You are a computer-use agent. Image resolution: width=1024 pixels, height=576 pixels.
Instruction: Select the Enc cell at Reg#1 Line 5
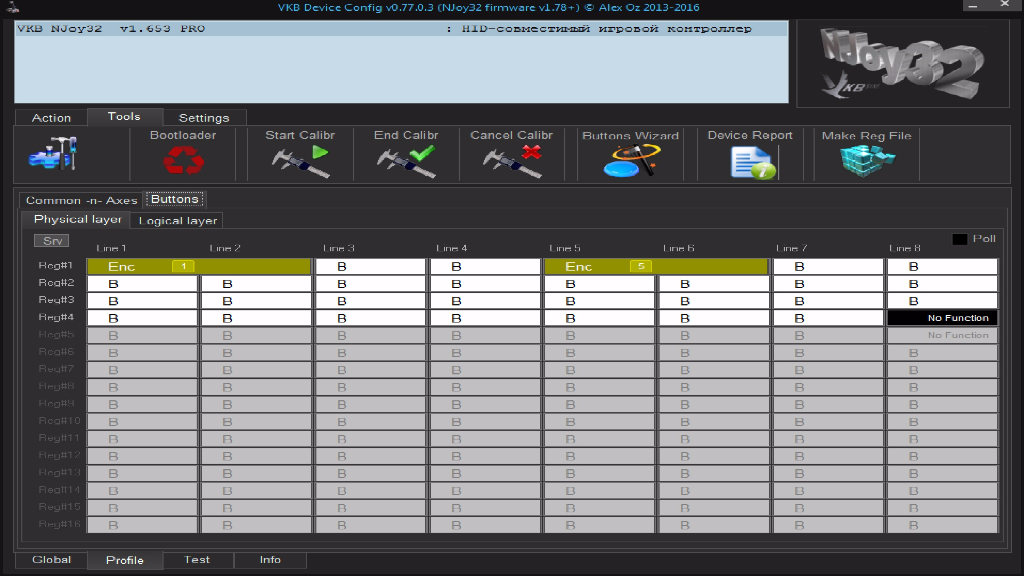tap(656, 266)
